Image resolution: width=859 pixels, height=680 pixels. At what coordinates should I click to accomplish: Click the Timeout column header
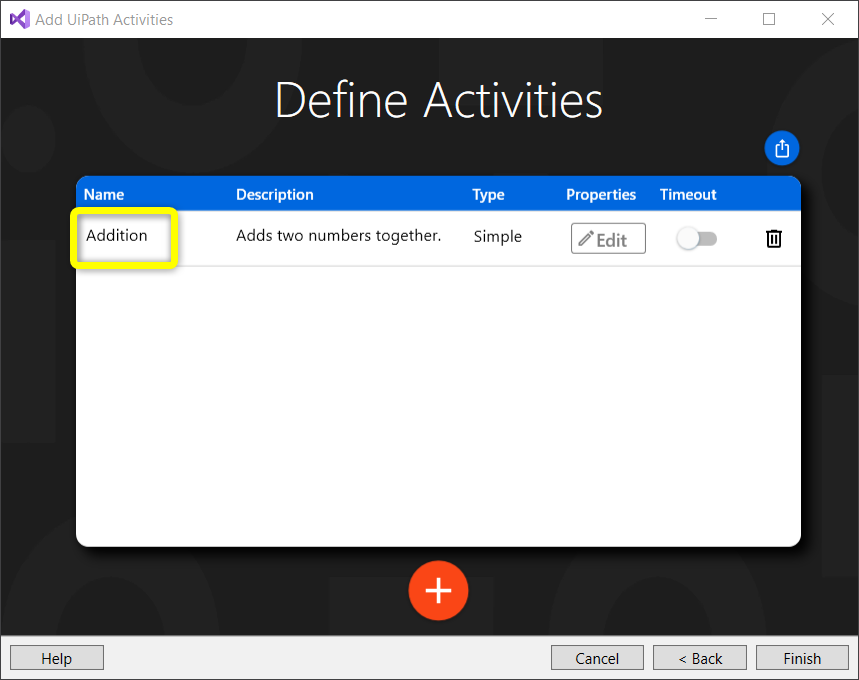click(x=688, y=194)
